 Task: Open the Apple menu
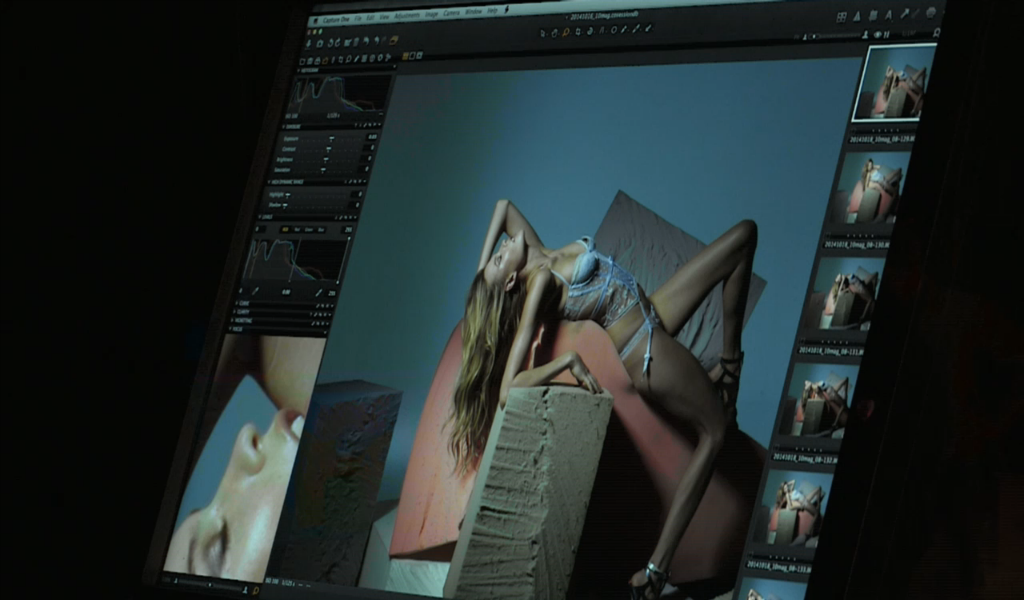click(x=315, y=21)
